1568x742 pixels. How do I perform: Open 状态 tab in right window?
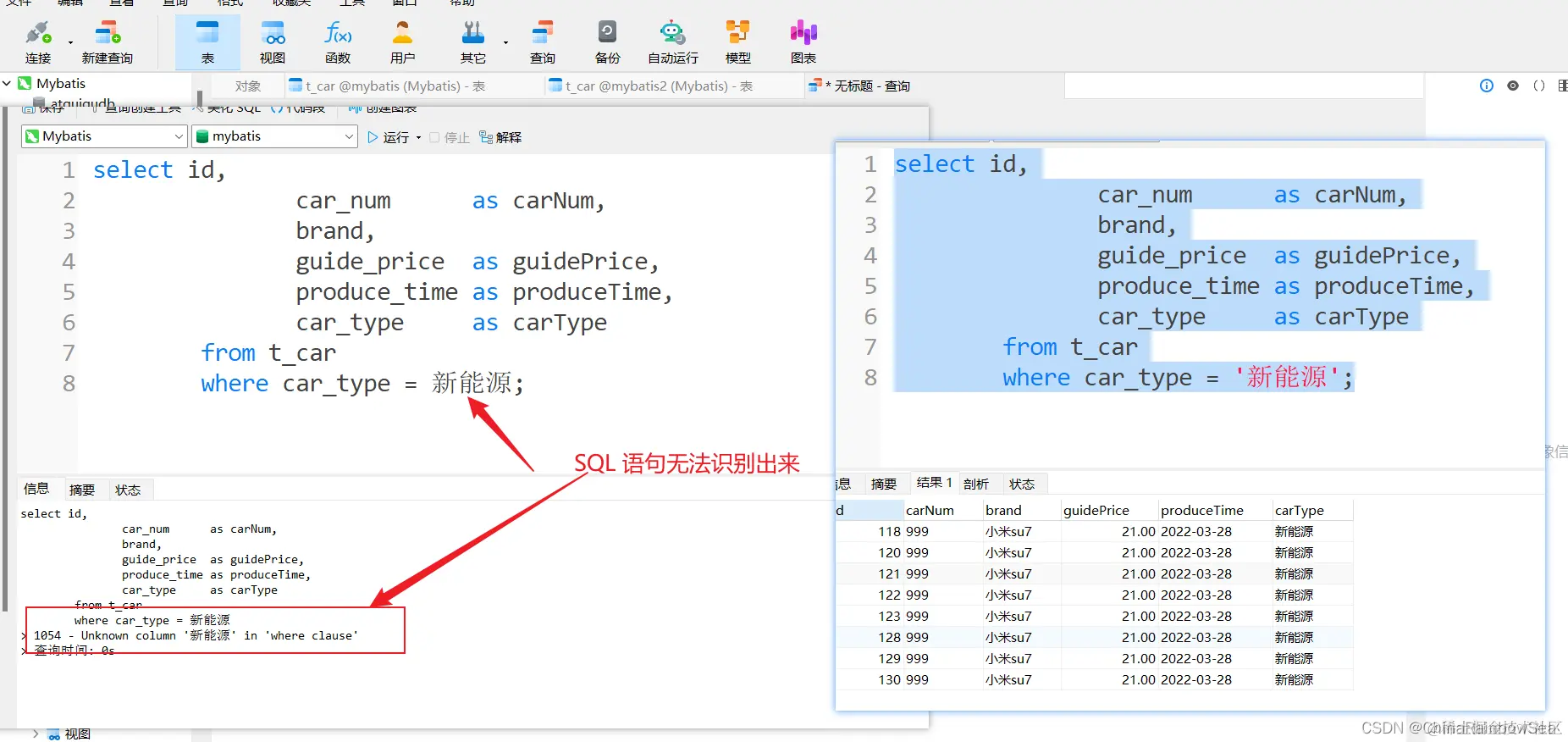(x=1022, y=484)
